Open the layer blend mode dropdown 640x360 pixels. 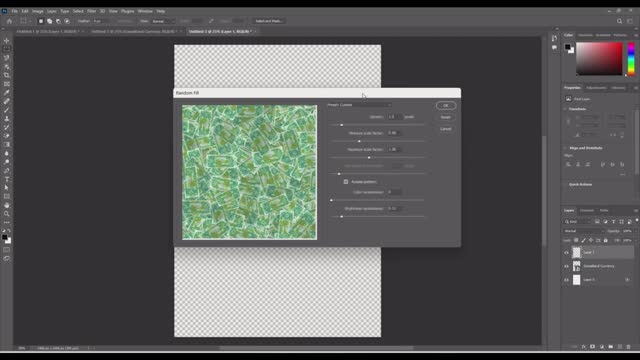[583, 231]
